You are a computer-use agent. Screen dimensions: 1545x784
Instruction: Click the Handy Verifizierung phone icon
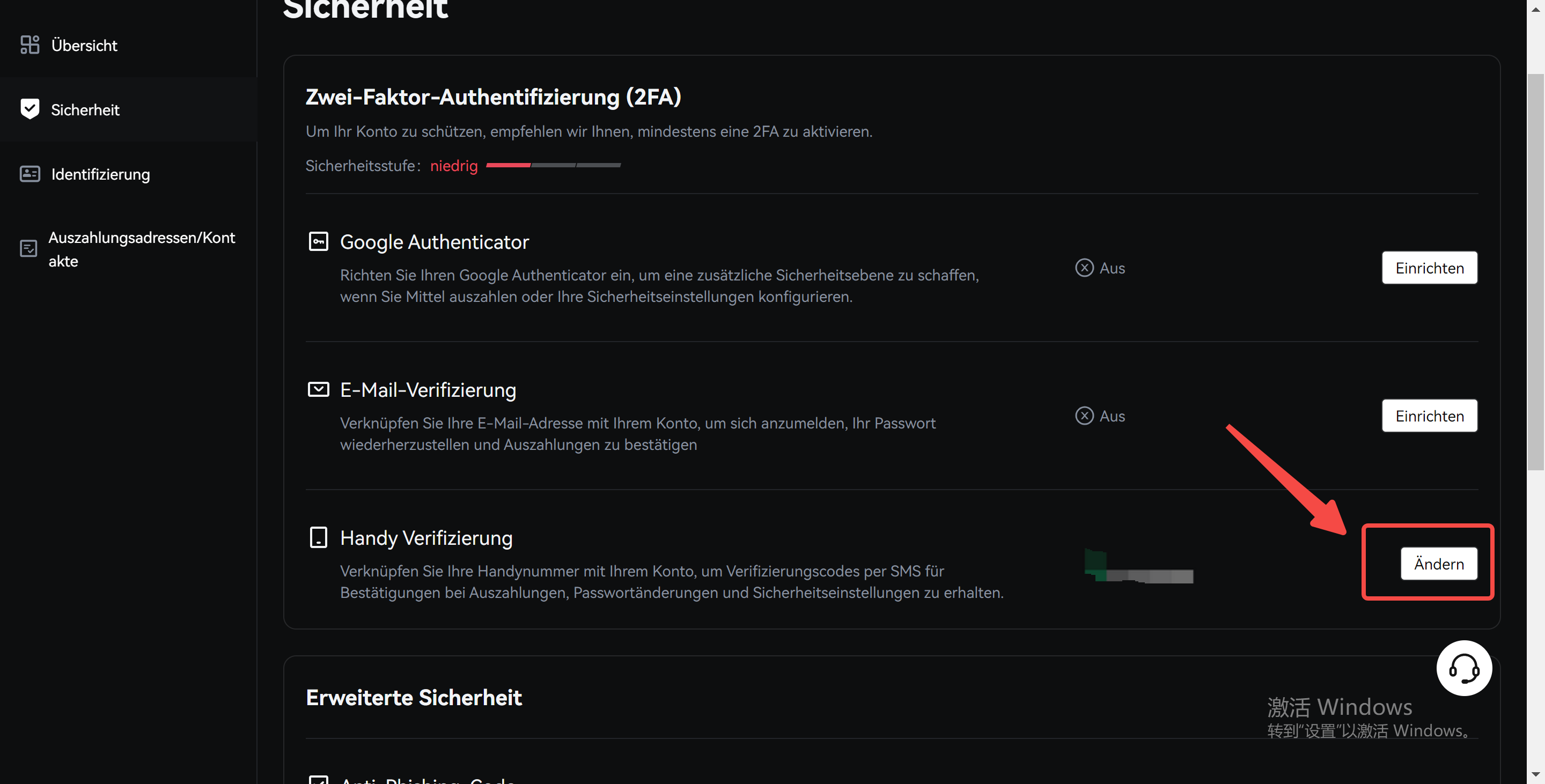[318, 537]
